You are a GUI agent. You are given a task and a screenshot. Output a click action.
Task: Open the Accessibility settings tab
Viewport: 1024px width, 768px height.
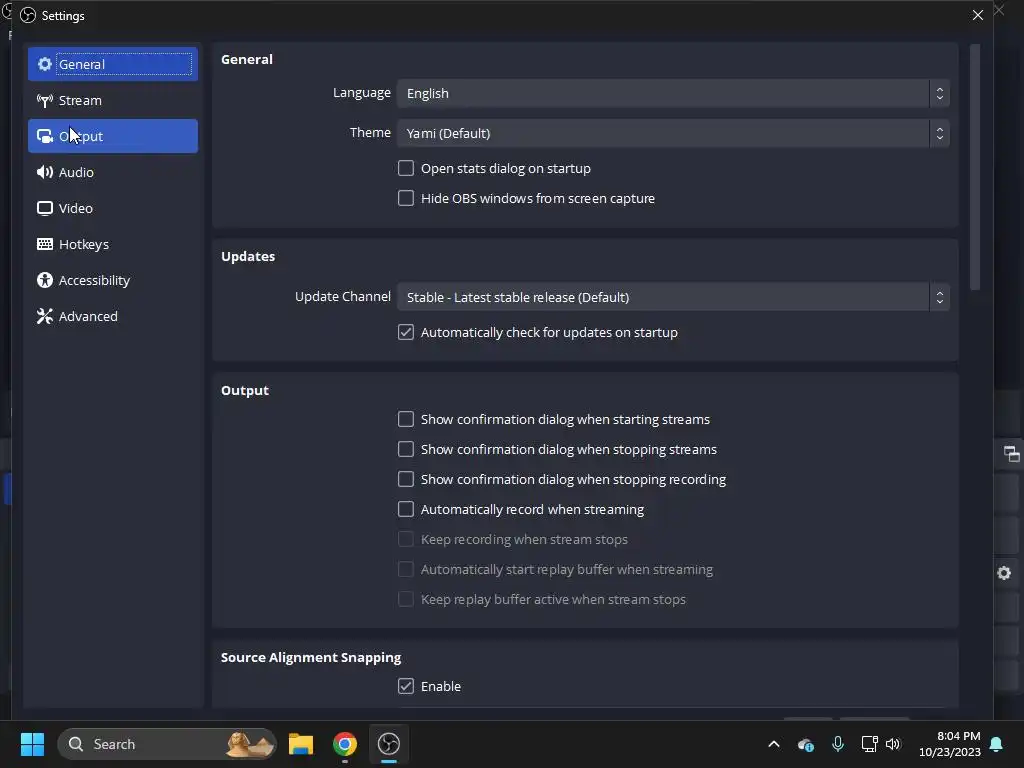pyautogui.click(x=113, y=280)
